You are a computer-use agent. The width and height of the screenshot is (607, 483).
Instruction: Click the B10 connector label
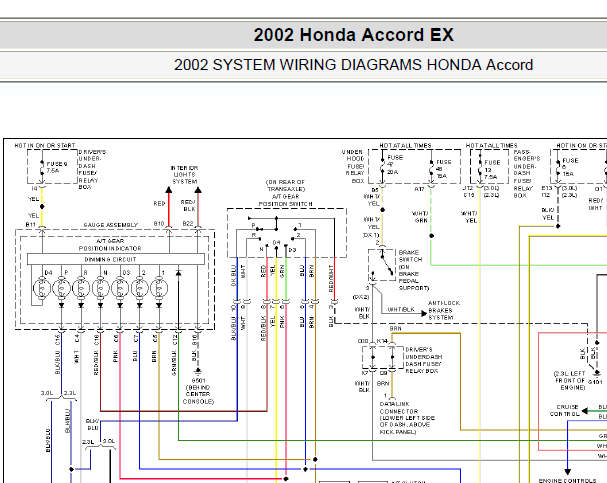159,224
